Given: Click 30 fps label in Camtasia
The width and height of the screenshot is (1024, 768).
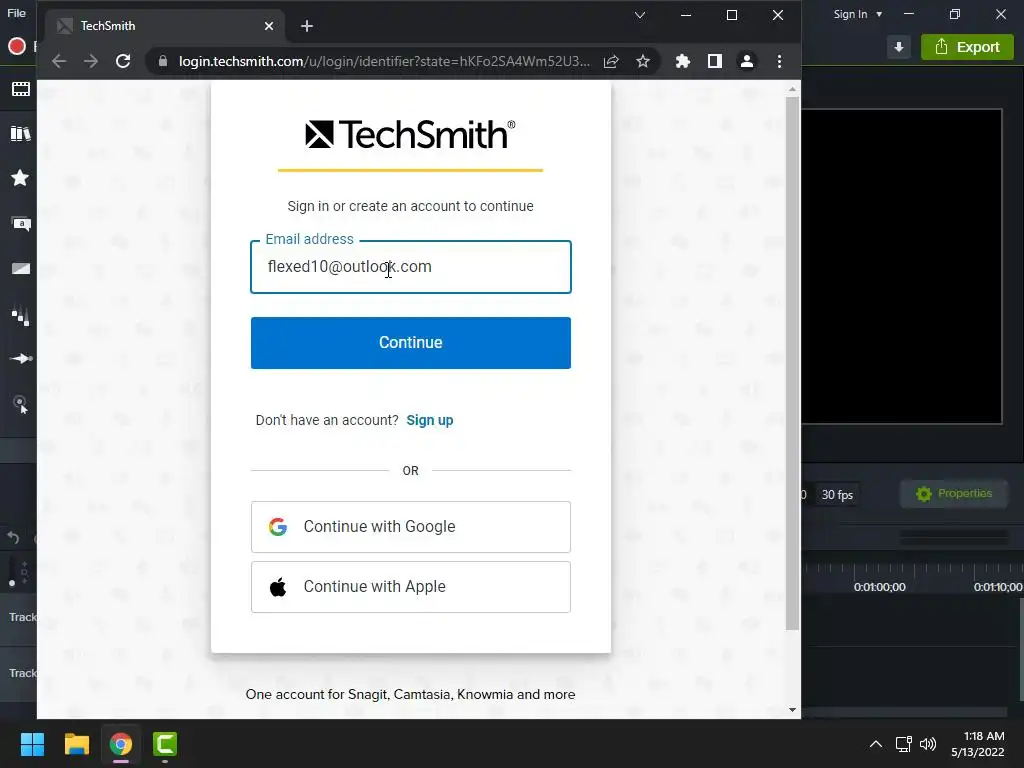Looking at the screenshot, I should pyautogui.click(x=837, y=495).
